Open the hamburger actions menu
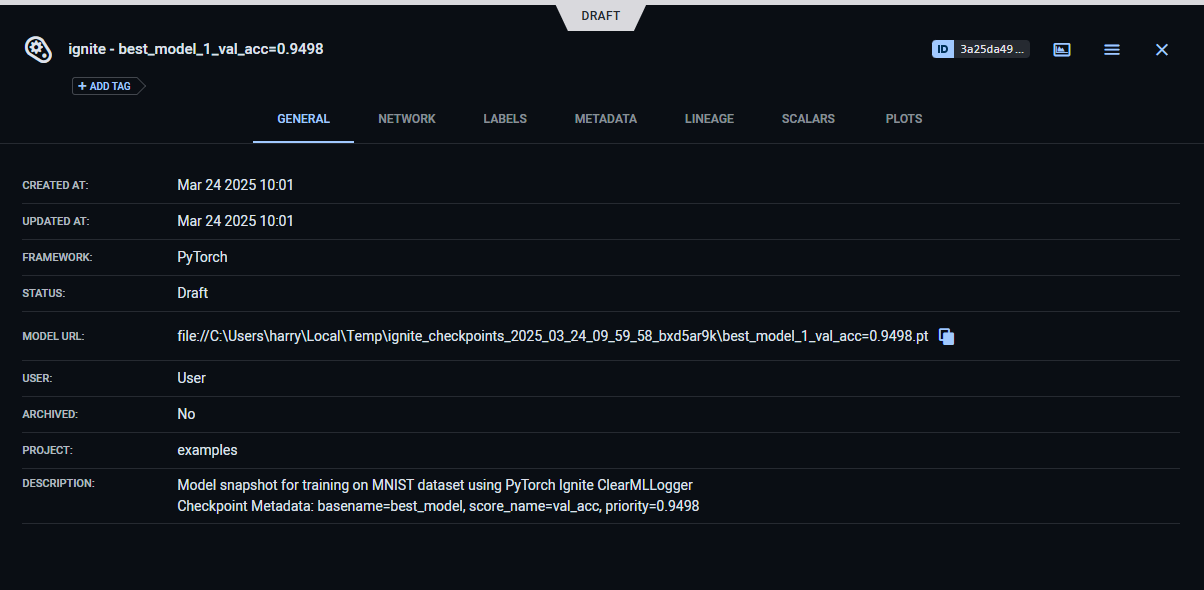This screenshot has width=1204, height=590. [x=1111, y=49]
